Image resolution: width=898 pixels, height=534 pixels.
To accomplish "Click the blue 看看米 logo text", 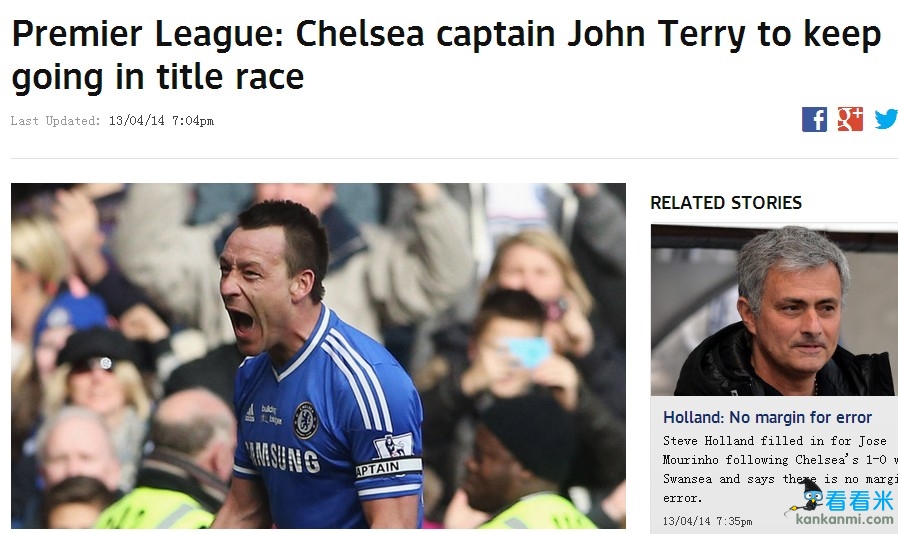I will (x=859, y=501).
